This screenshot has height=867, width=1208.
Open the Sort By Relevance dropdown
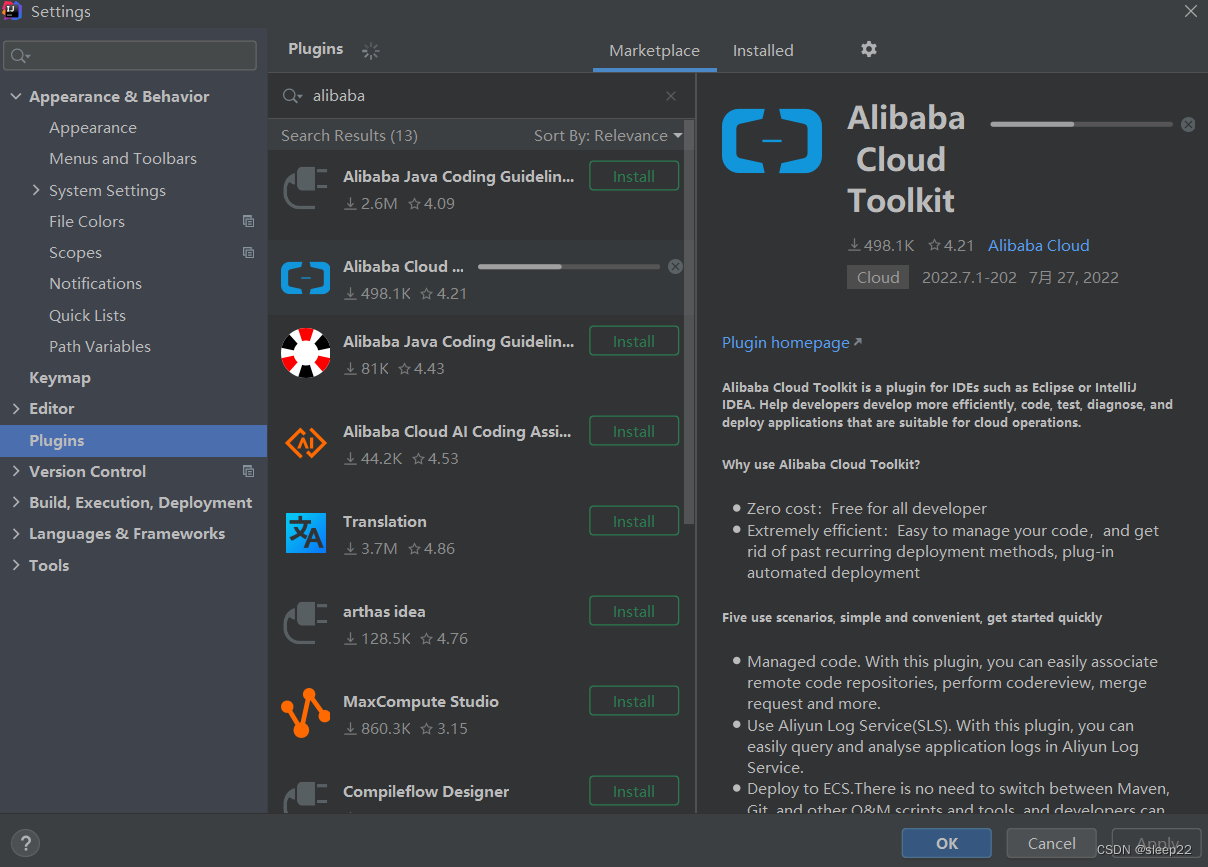pyautogui.click(x=608, y=136)
